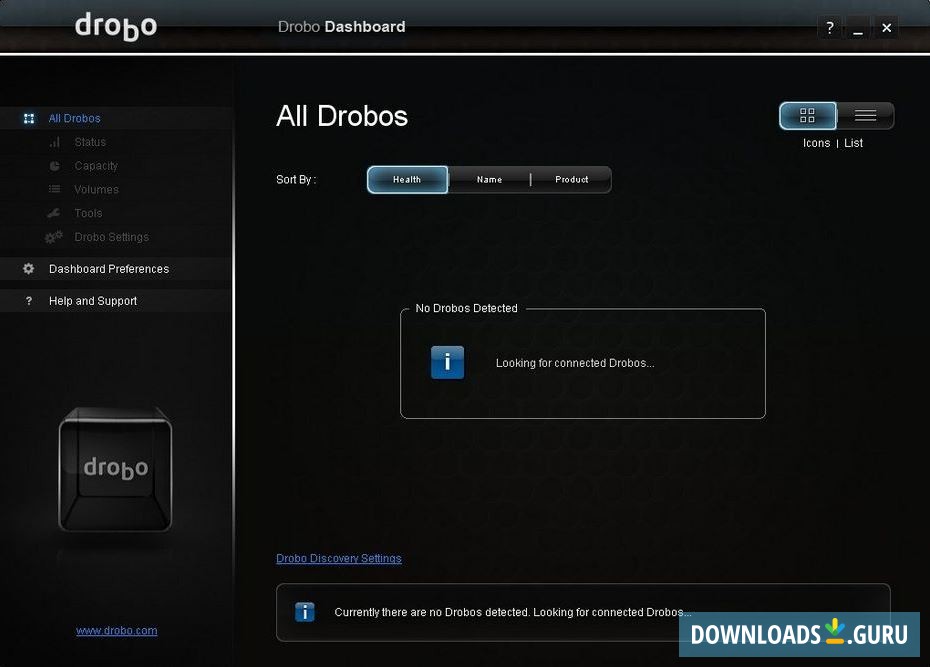Minimize the Drobo Dashboard window

[x=858, y=27]
